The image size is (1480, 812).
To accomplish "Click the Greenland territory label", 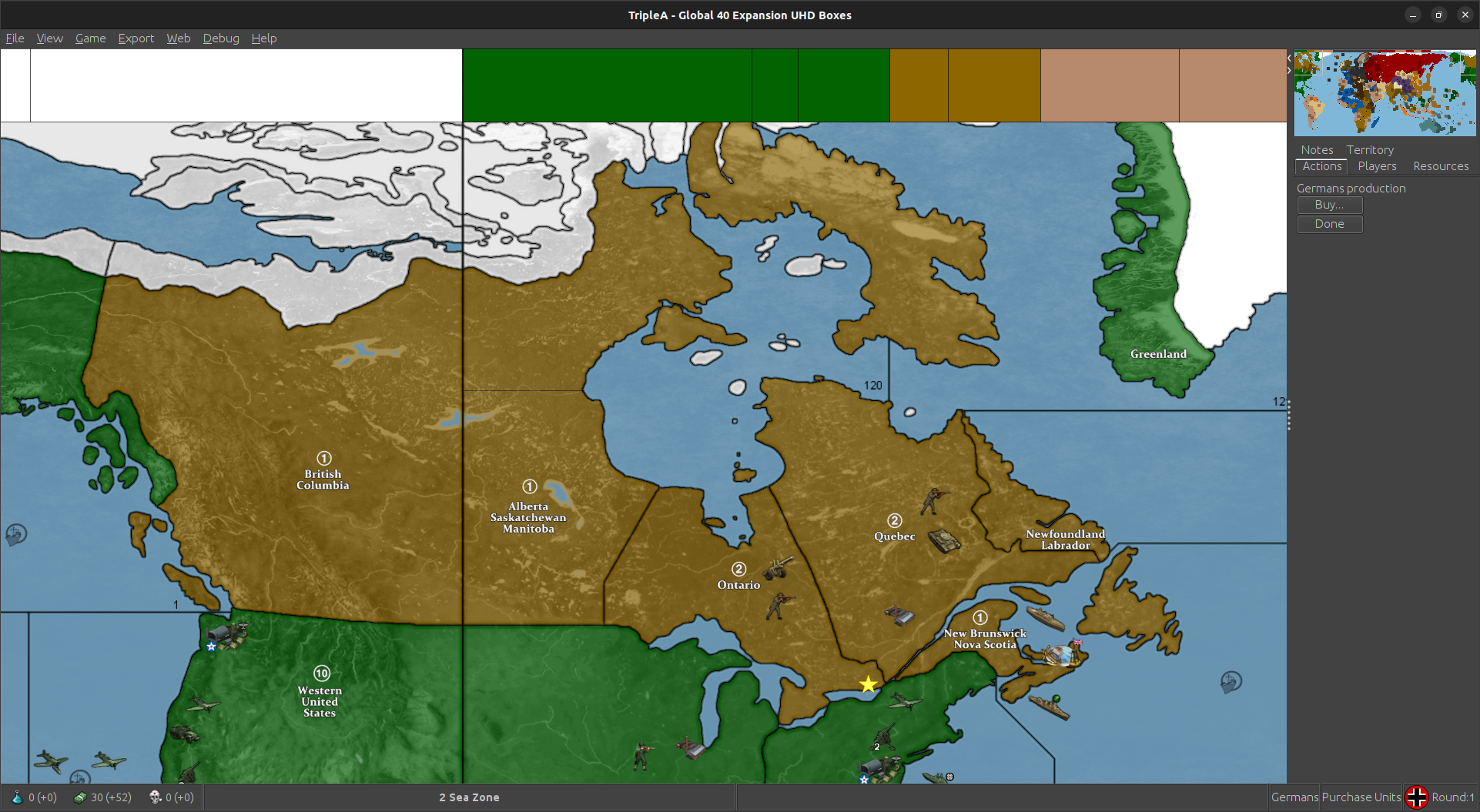I will click(1158, 354).
